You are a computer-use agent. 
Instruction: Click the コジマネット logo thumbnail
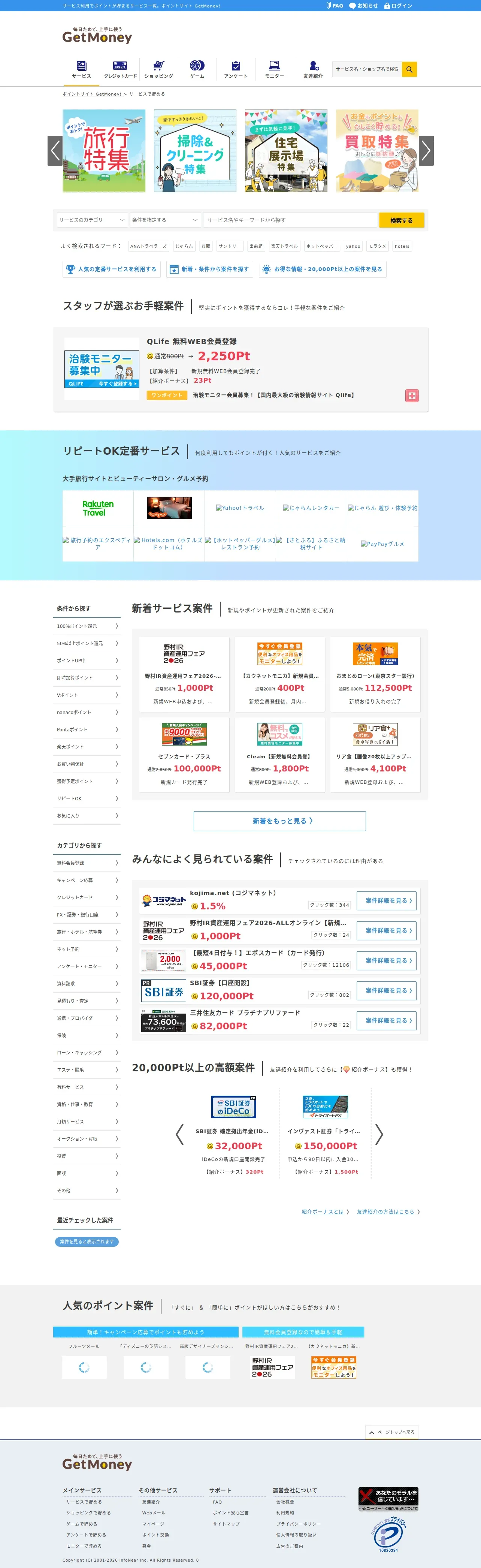coord(164,900)
